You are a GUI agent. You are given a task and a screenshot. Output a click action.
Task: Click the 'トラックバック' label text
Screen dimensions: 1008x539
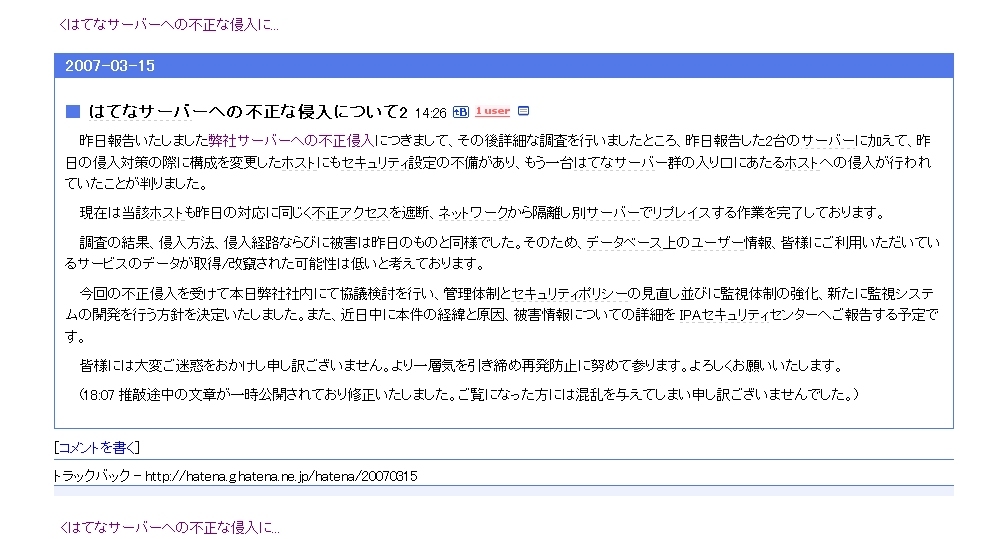tap(92, 476)
